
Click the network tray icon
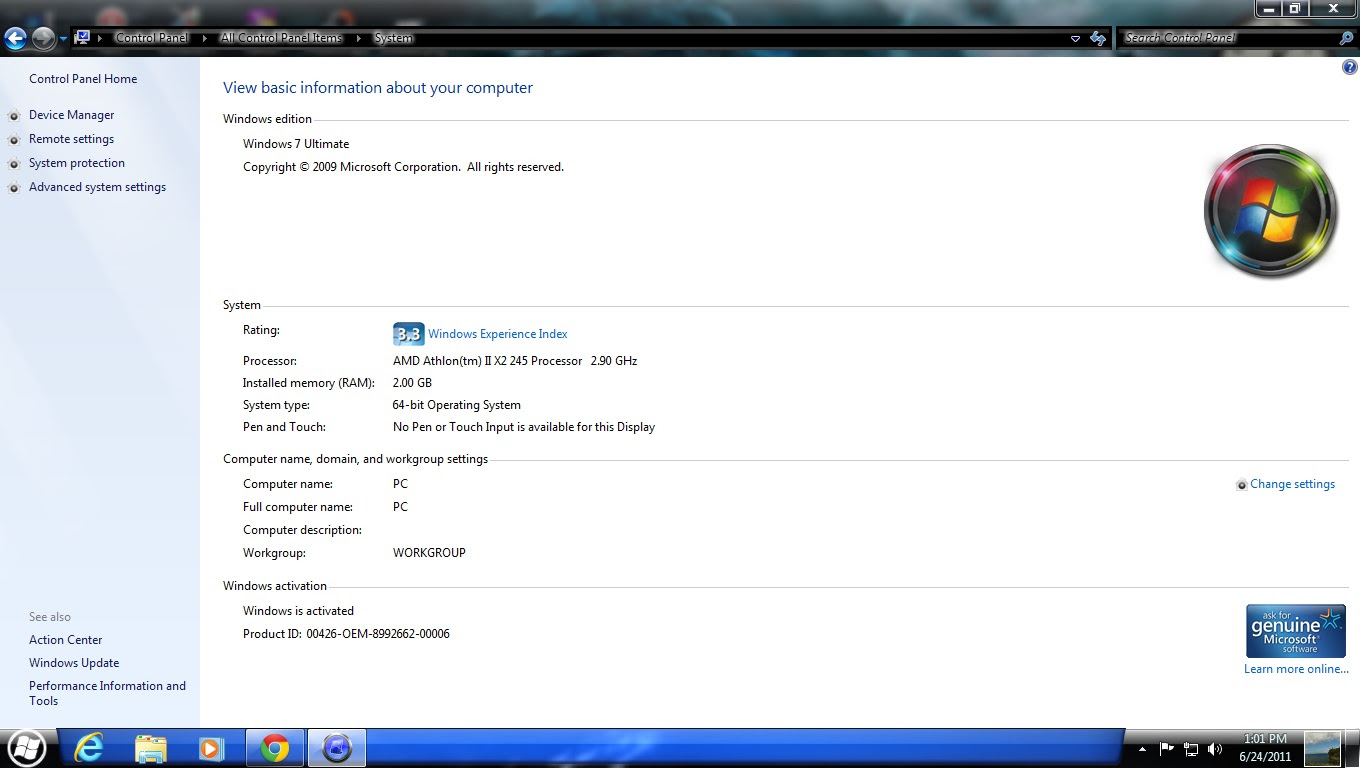[1191, 748]
